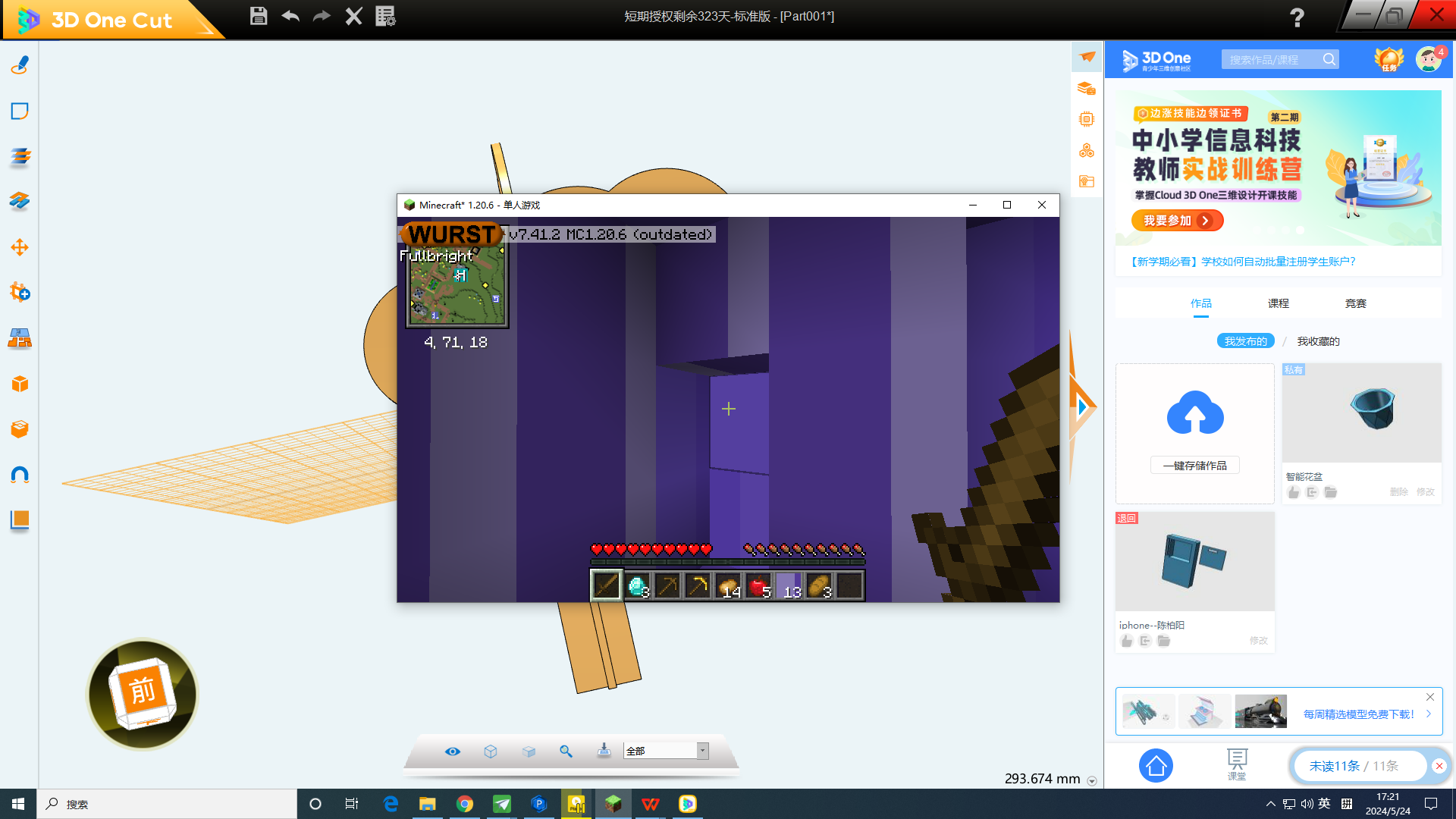The height and width of the screenshot is (819, 1456).
Task: Open the magnifier zoom tool in bottom toolbar
Action: [566, 751]
